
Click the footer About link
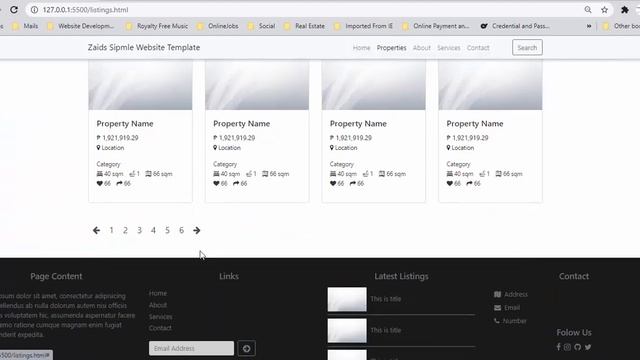pos(158,305)
